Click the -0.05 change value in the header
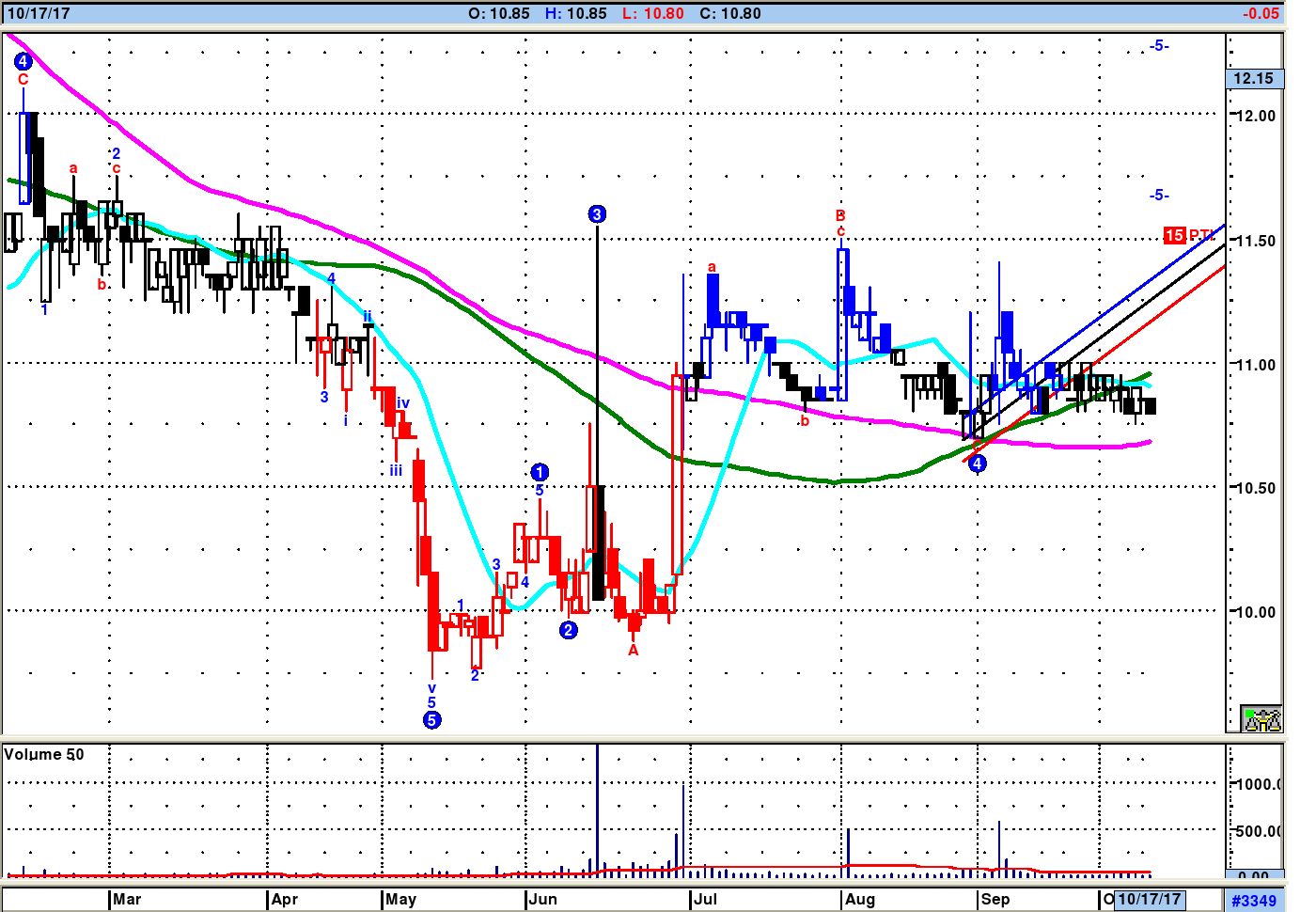This screenshot has height=912, width=1316. 1261,13
